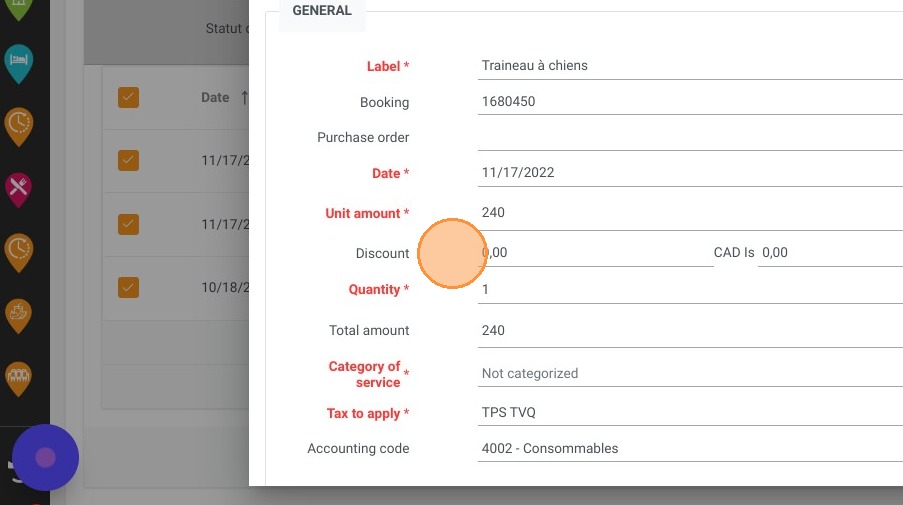
Task: Click the Label field with Traineau à chiens
Action: tap(690, 66)
